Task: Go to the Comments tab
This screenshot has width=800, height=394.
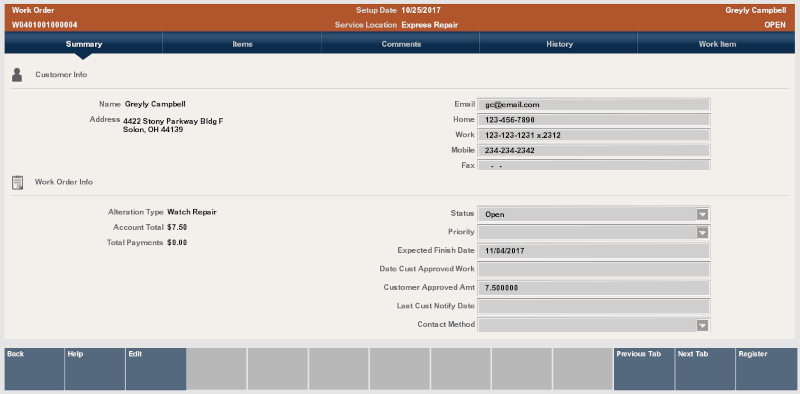Action: pos(401,44)
